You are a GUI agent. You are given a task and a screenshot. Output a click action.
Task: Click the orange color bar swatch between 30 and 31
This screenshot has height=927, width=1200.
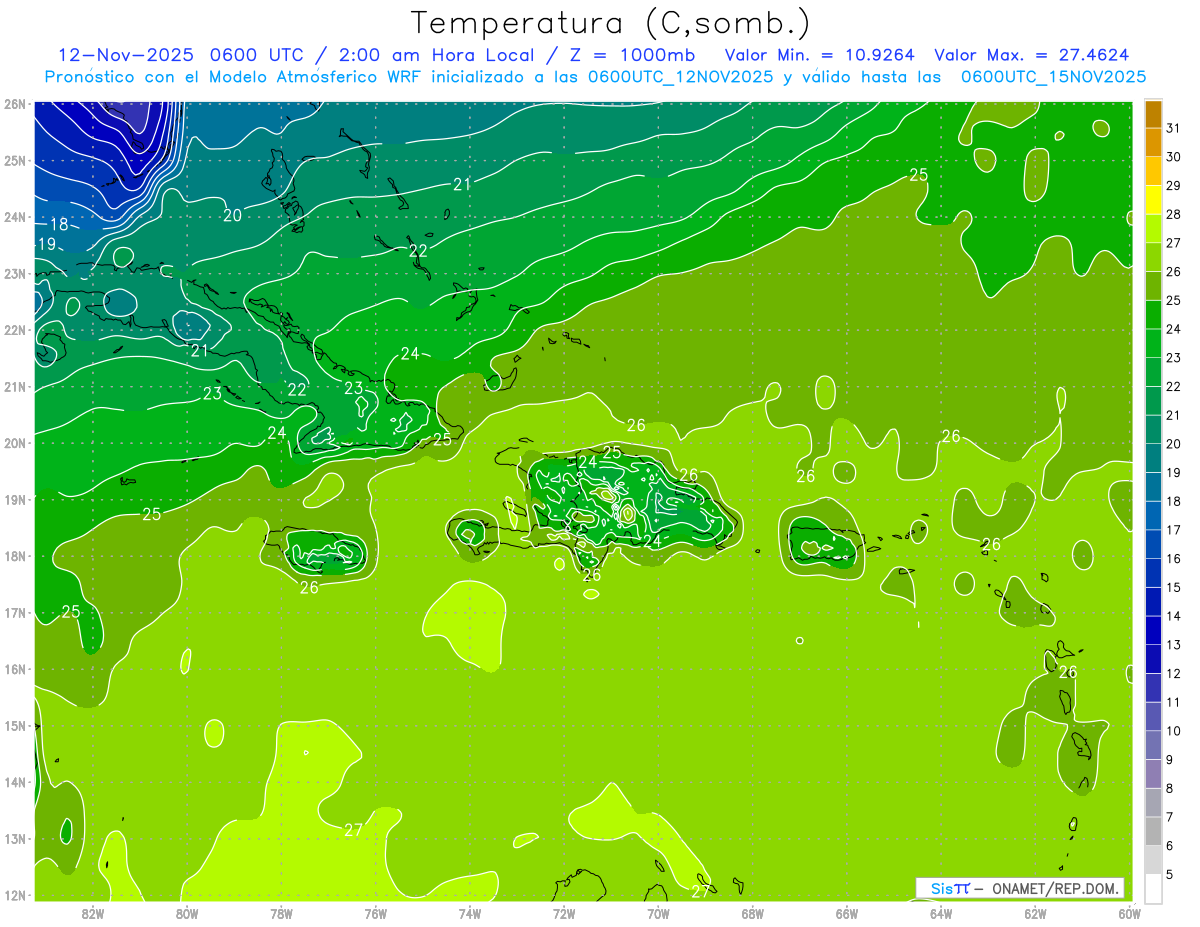[x=1153, y=142]
